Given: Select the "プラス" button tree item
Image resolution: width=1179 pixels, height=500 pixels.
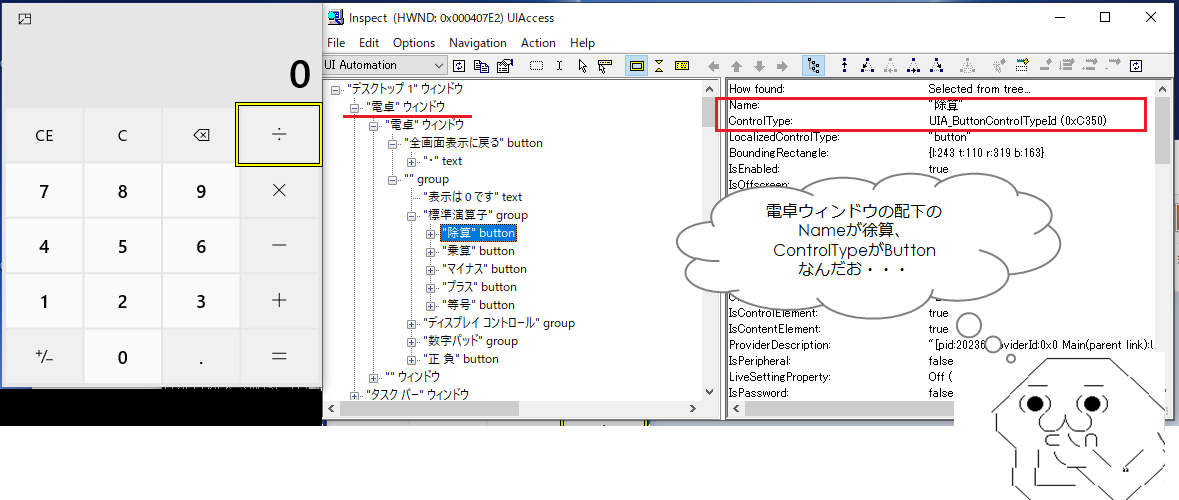Looking at the screenshot, I should pyautogui.click(x=478, y=287).
